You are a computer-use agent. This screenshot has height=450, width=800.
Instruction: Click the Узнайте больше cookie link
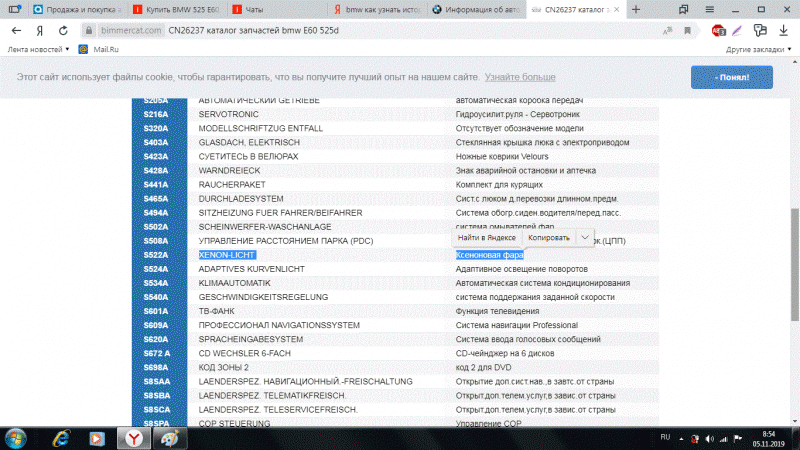520,77
